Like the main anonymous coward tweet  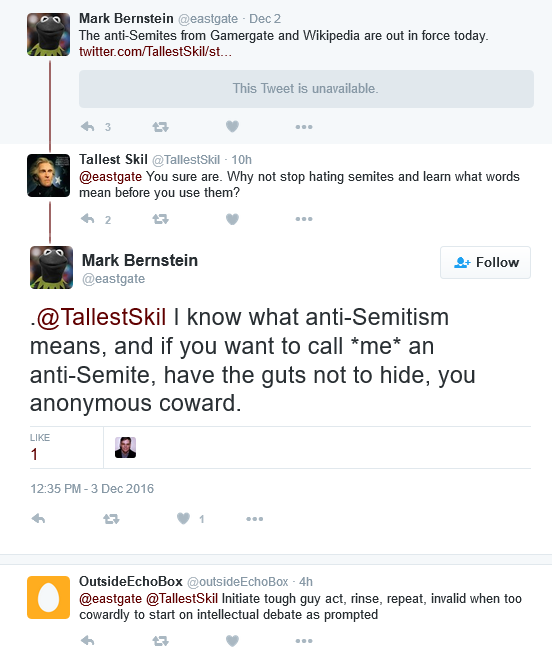click(183, 518)
